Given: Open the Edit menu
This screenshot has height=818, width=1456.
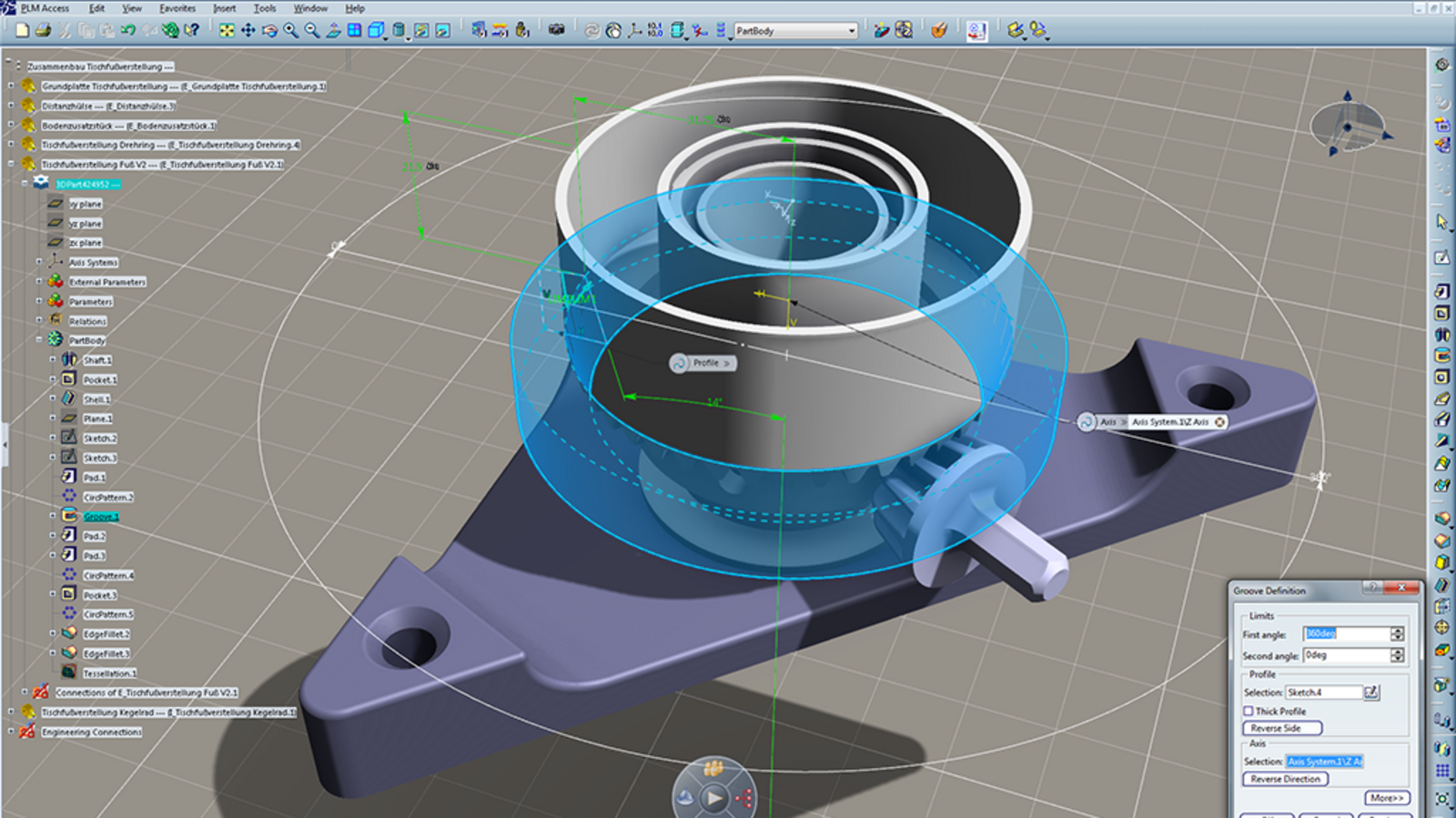Looking at the screenshot, I should (x=96, y=8).
